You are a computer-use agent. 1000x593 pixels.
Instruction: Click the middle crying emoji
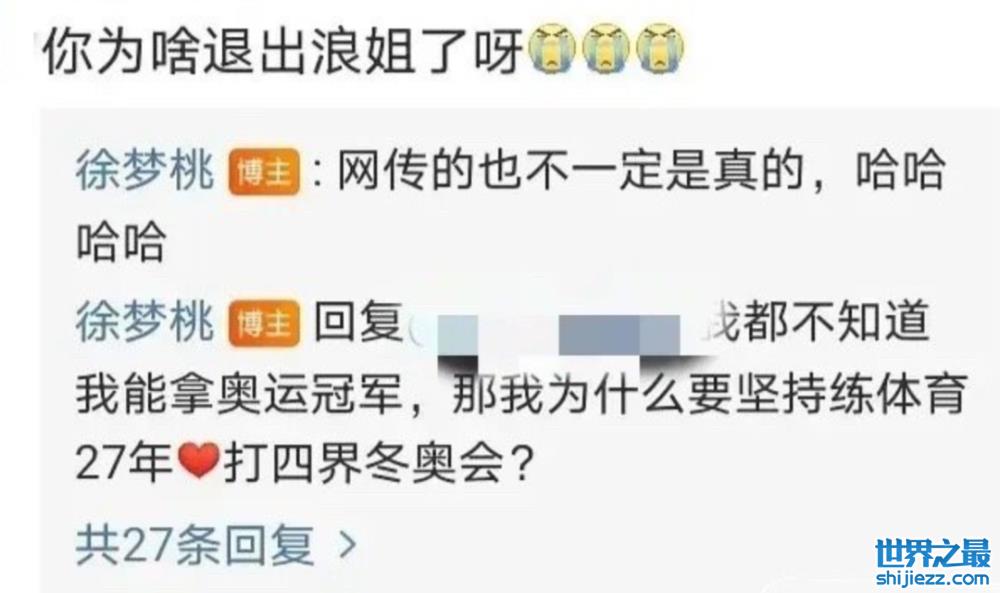coord(606,49)
